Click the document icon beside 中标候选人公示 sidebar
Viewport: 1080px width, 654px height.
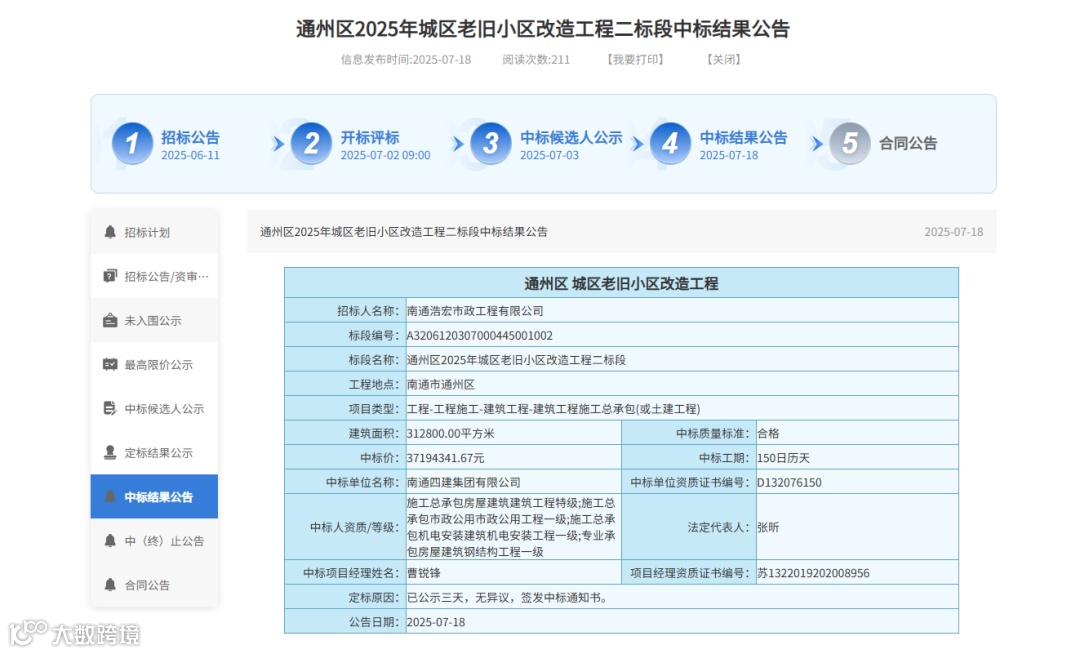click(x=110, y=408)
